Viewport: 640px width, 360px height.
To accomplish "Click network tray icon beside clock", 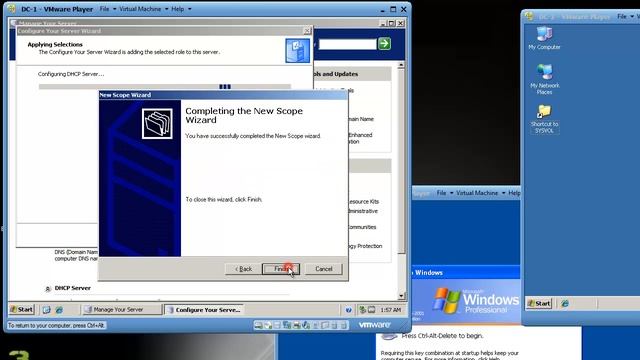I will [362, 310].
